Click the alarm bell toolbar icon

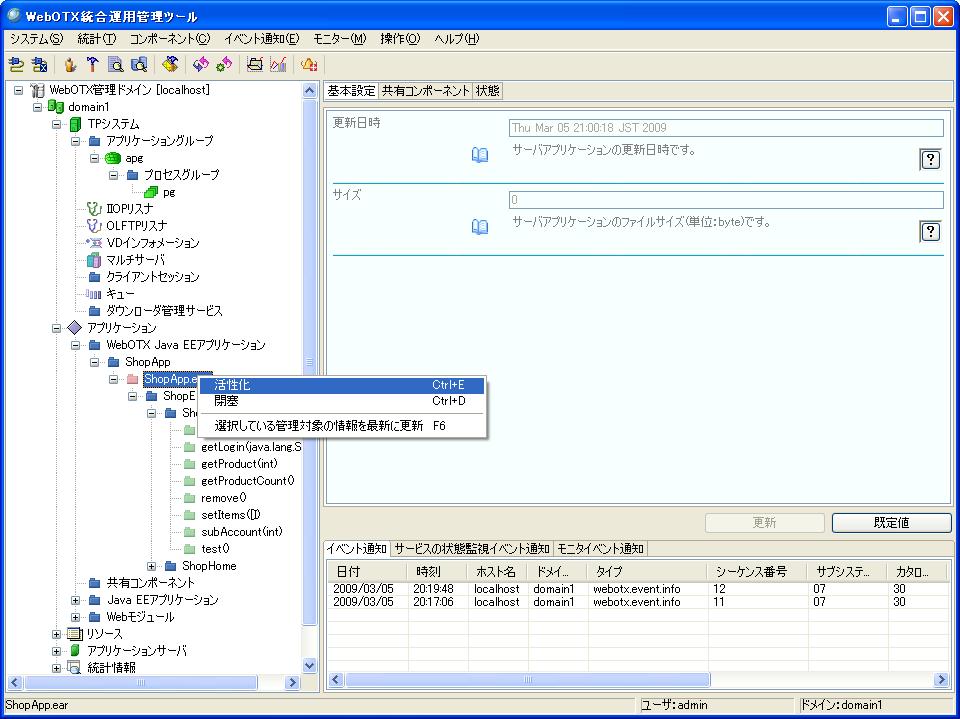309,65
